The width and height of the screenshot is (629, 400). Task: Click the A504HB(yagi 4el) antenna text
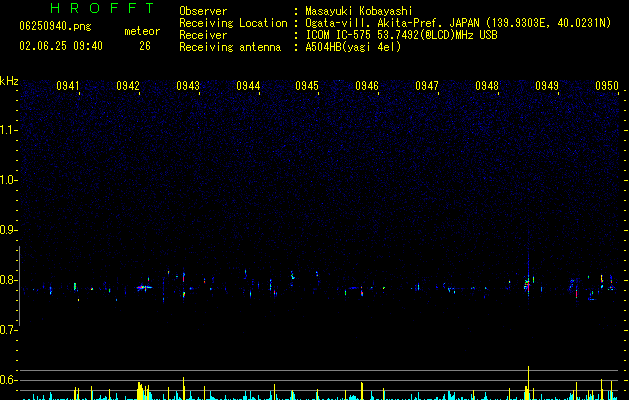tap(353, 47)
